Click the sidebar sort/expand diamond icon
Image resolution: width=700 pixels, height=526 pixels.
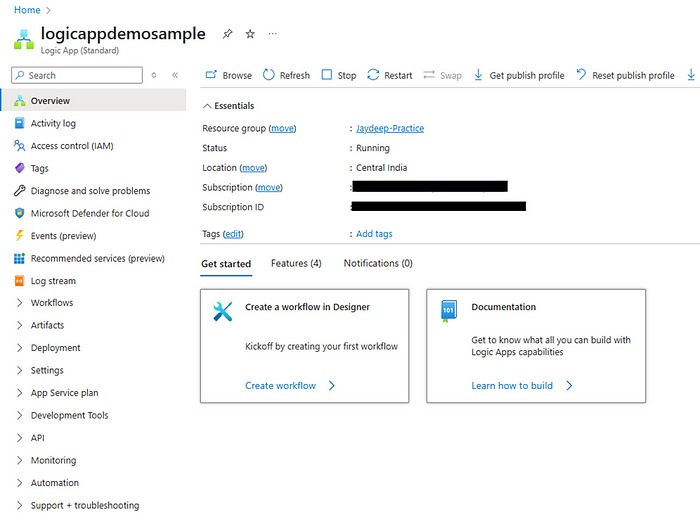coord(154,75)
